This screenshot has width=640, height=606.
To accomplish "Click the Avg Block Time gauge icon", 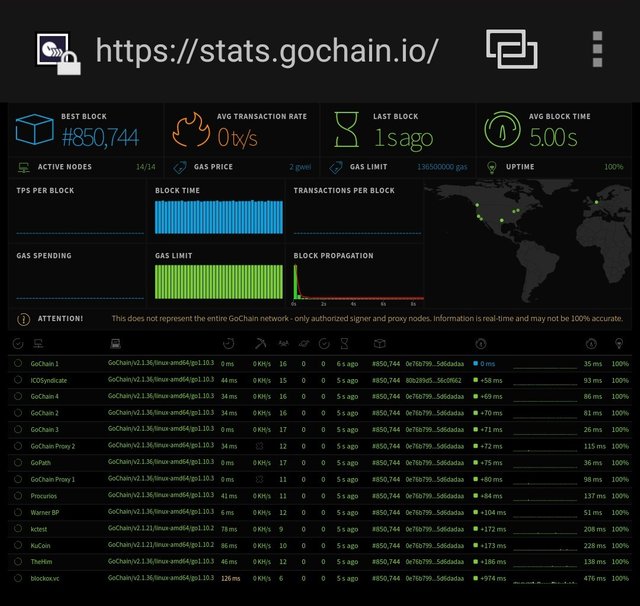I will pos(502,129).
